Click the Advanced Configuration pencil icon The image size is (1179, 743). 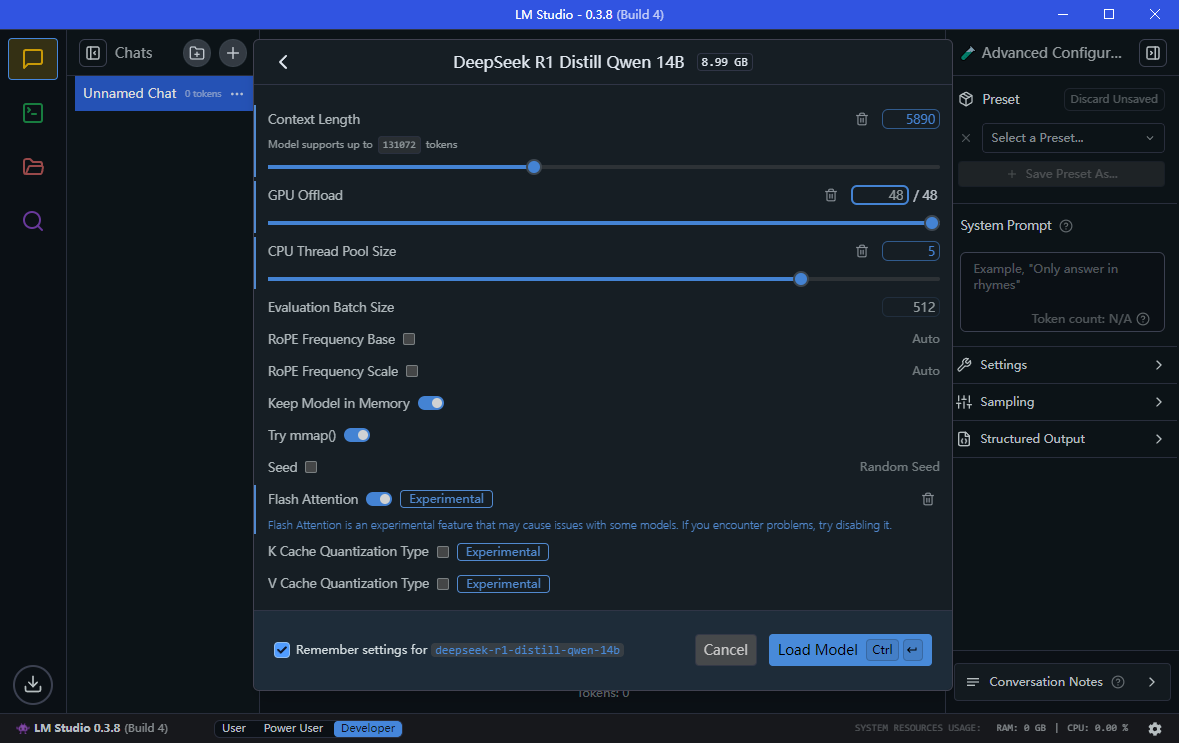(x=968, y=53)
